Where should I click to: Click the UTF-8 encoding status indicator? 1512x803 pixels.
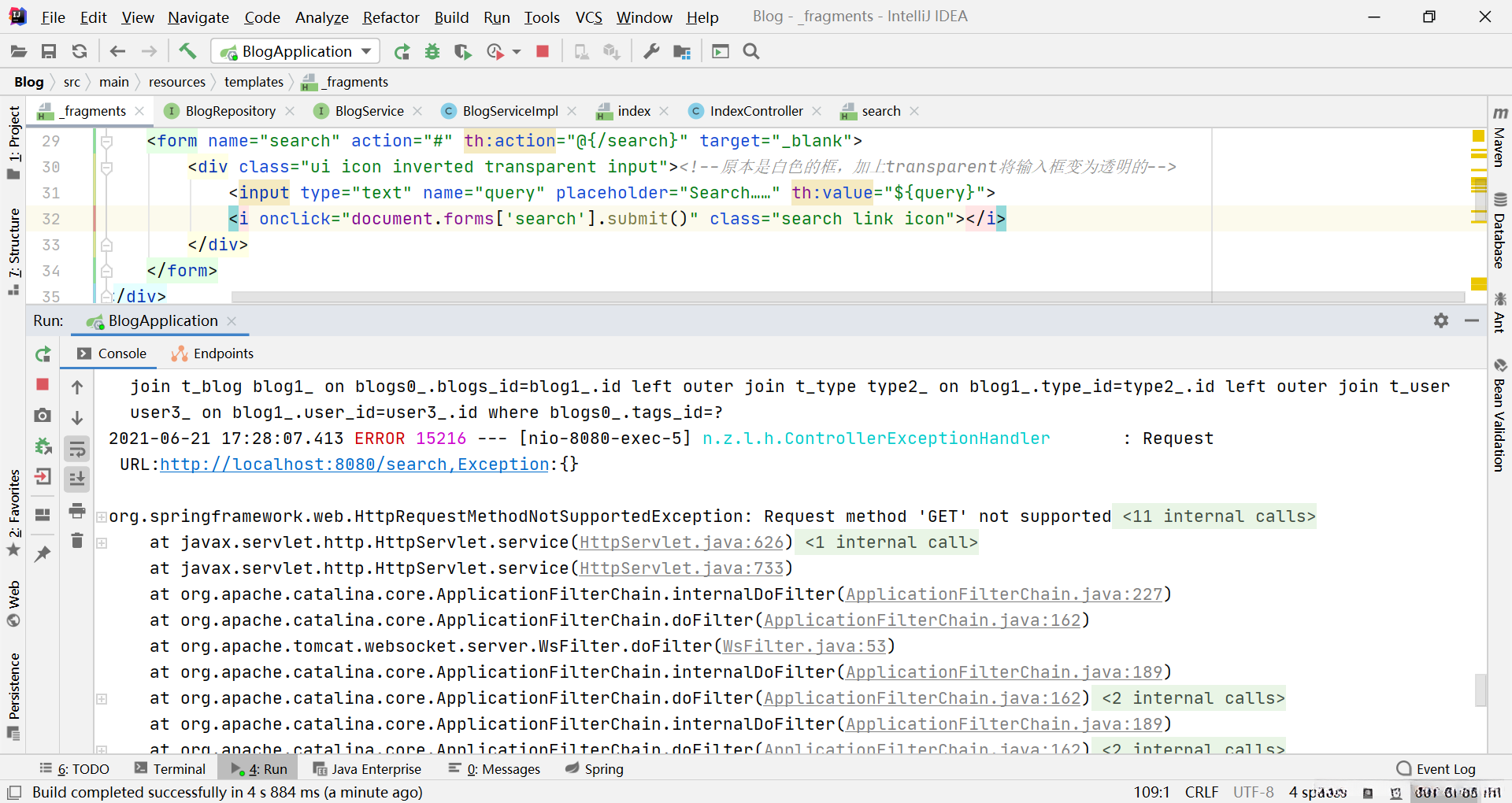coord(1254,792)
